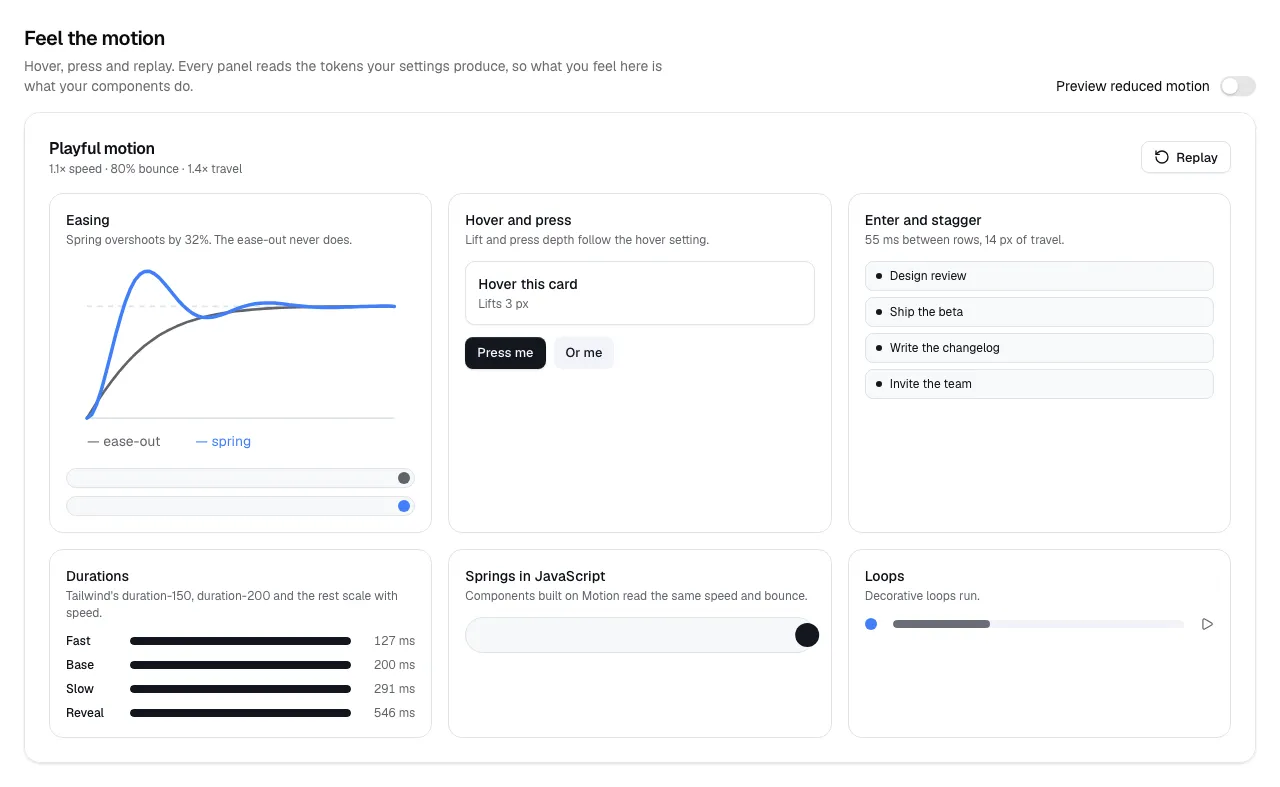The width and height of the screenshot is (1280, 787).
Task: Click the blue spring track dot
Action: click(404, 506)
